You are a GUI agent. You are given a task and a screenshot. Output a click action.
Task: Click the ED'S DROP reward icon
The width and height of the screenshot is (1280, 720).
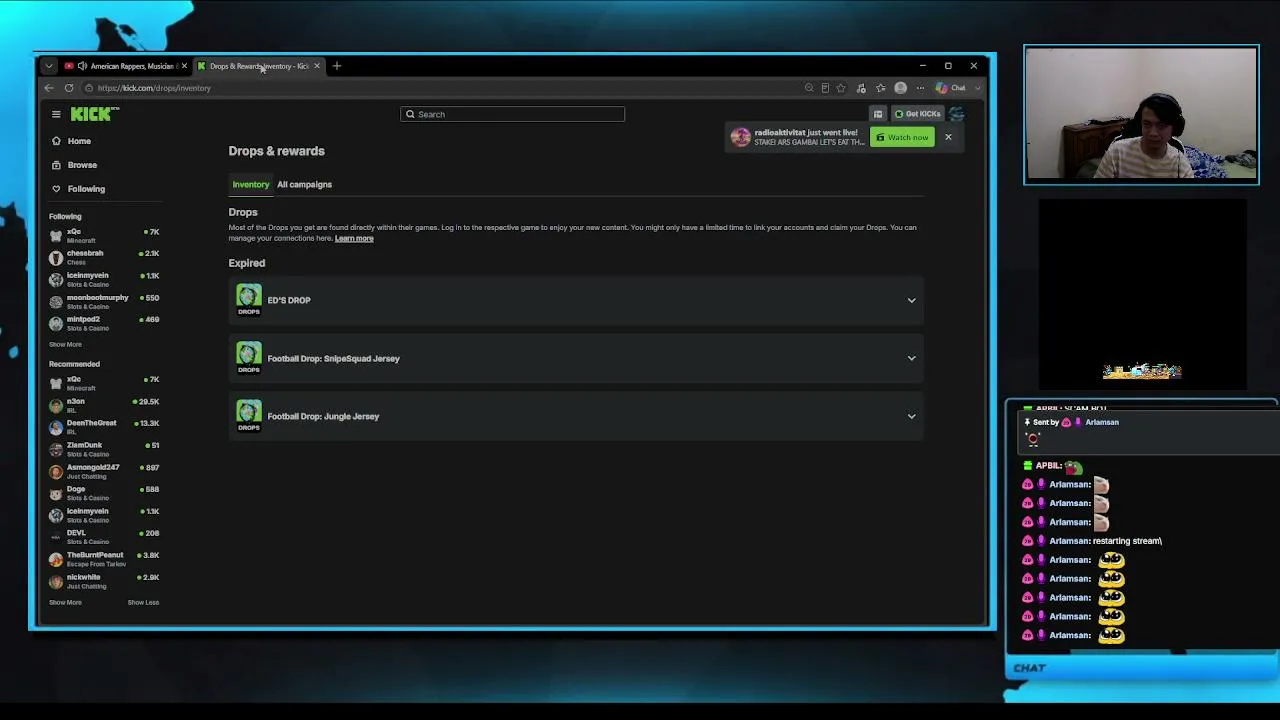tap(249, 300)
